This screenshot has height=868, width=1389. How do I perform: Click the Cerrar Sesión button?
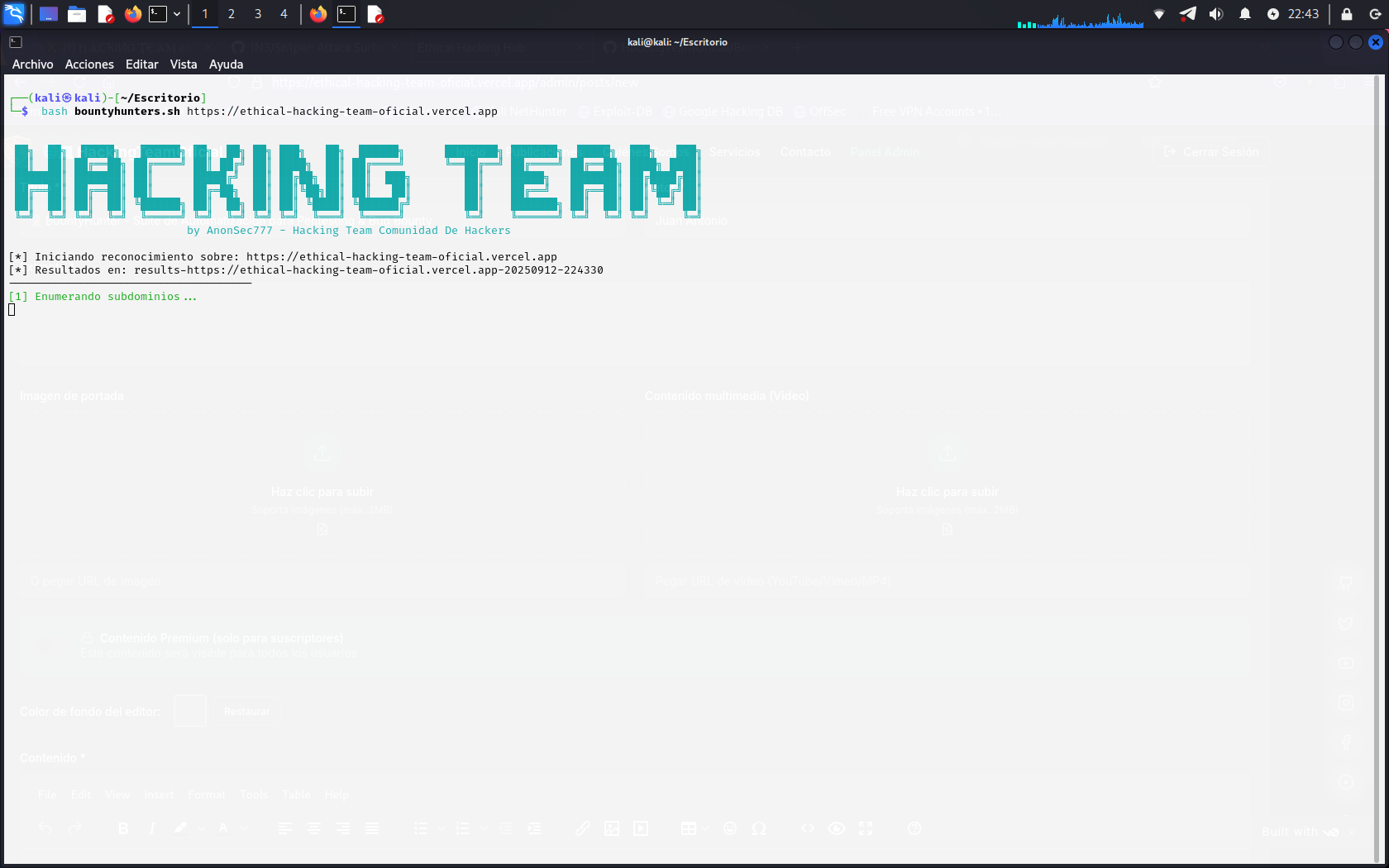point(1211,151)
